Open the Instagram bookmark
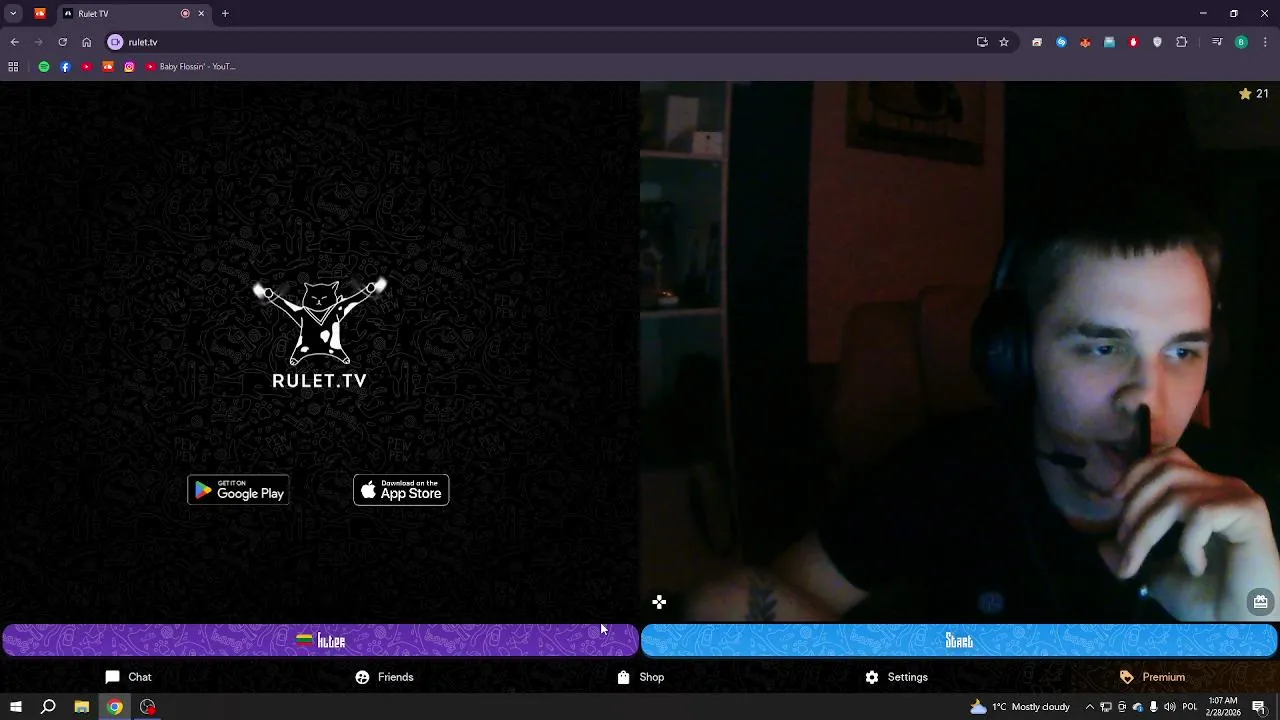1280x720 pixels. [129, 67]
